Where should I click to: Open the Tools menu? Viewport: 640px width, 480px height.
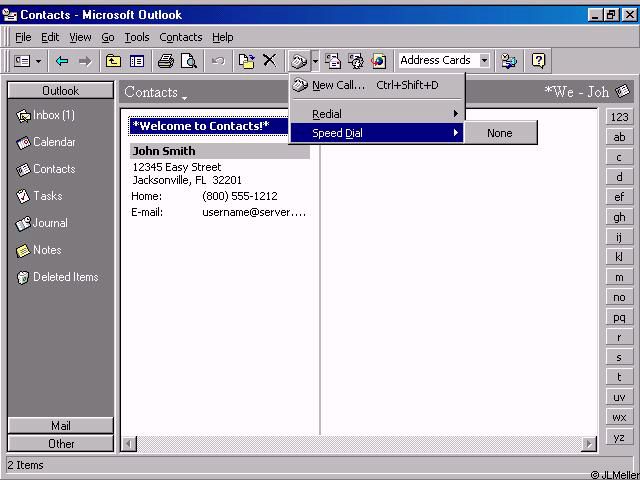[x=137, y=37]
